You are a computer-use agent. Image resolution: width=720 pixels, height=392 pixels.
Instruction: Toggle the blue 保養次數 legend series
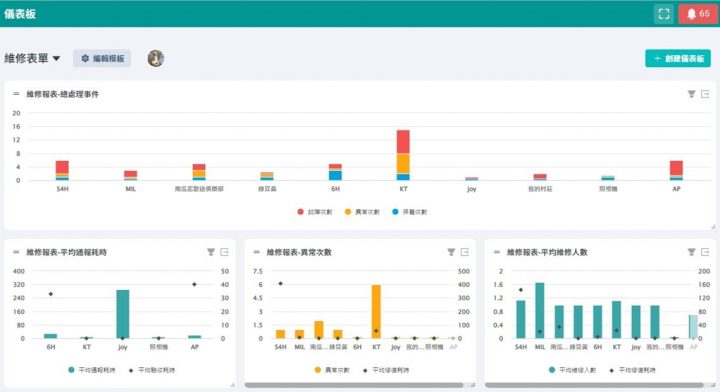coord(410,212)
